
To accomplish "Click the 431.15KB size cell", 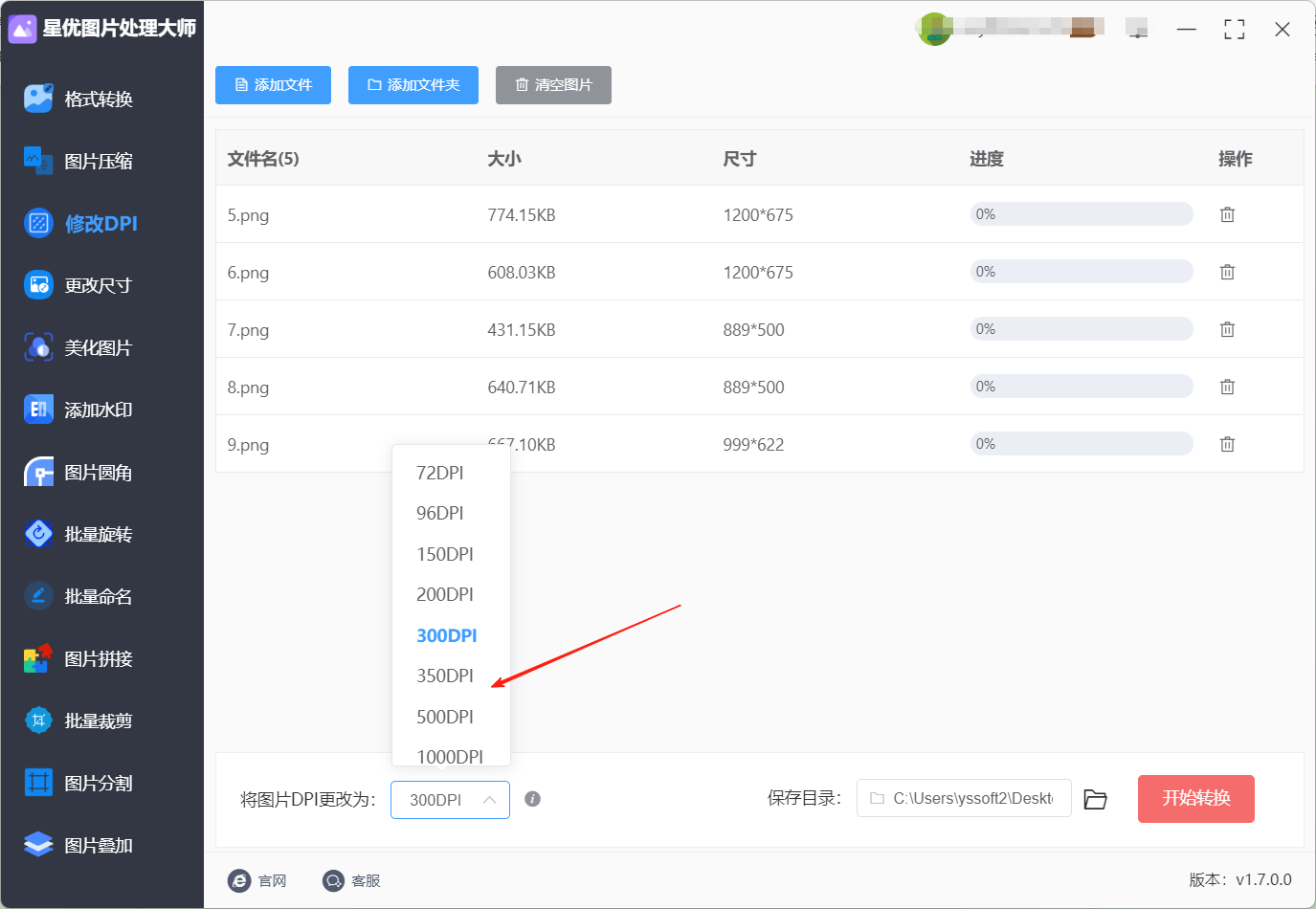I will tap(522, 330).
